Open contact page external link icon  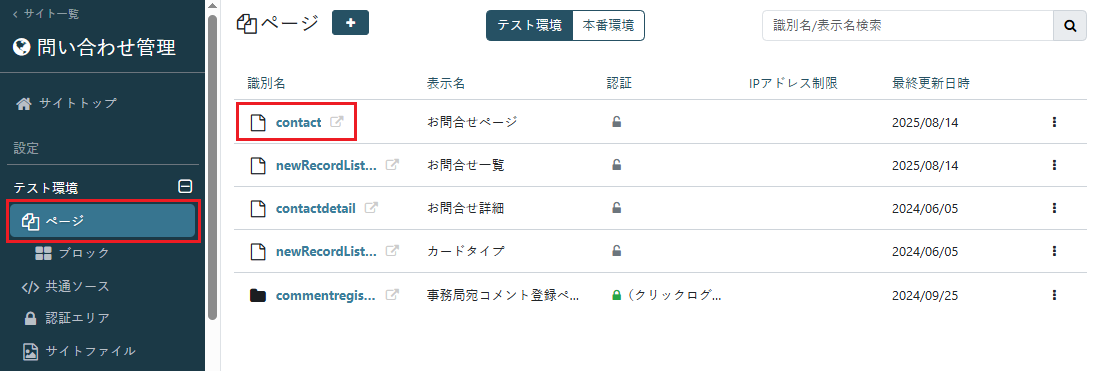(336, 122)
